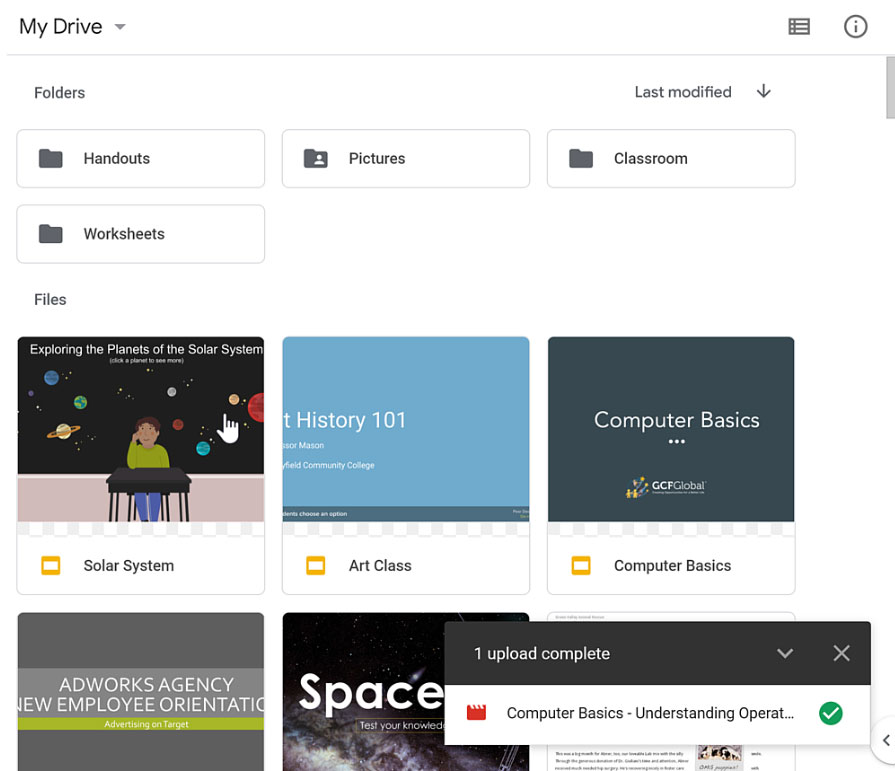Open the Pictures shared folder
Screen dimensions: 895x771
(x=405, y=158)
